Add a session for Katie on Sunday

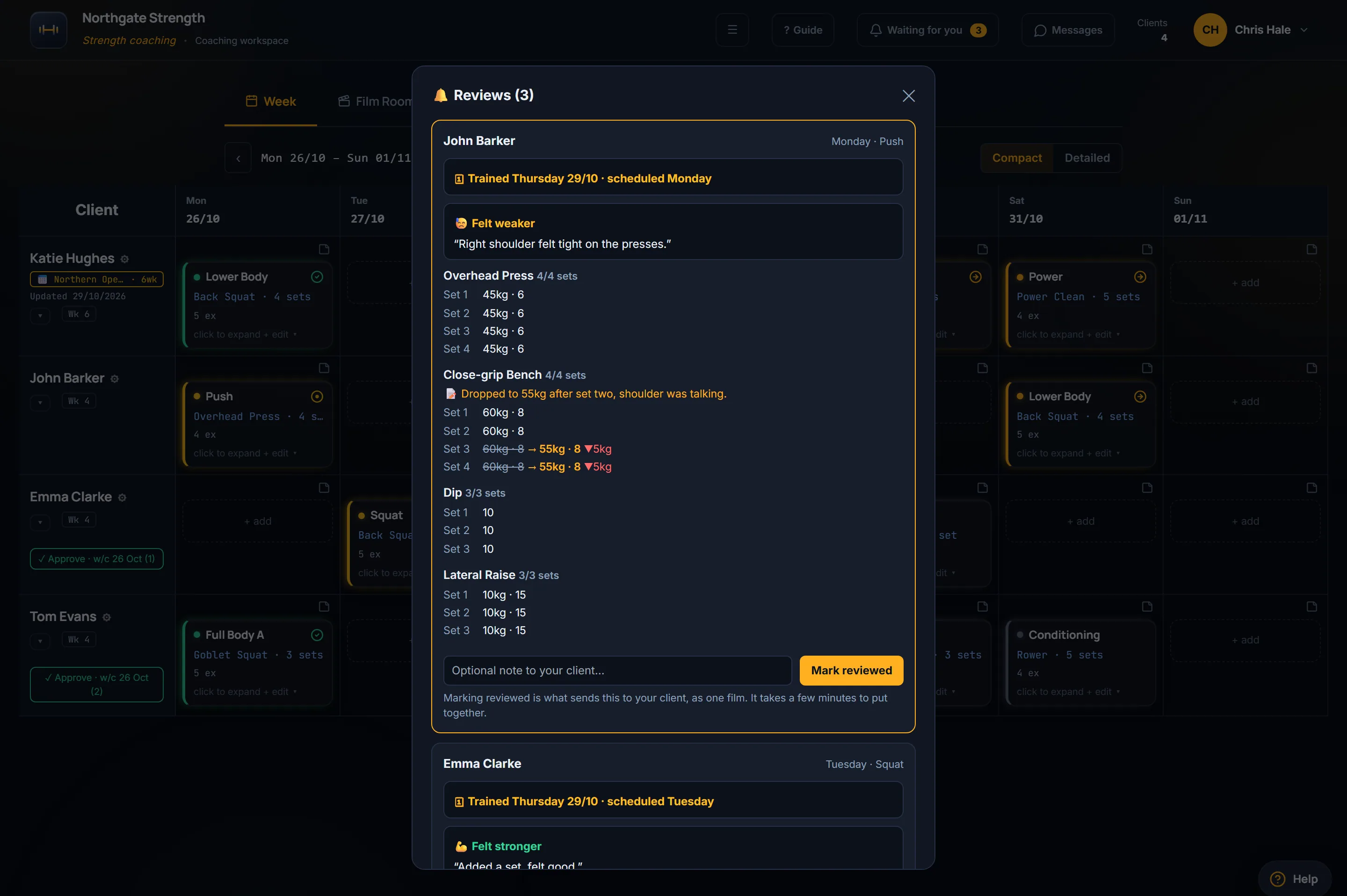[x=1246, y=282]
